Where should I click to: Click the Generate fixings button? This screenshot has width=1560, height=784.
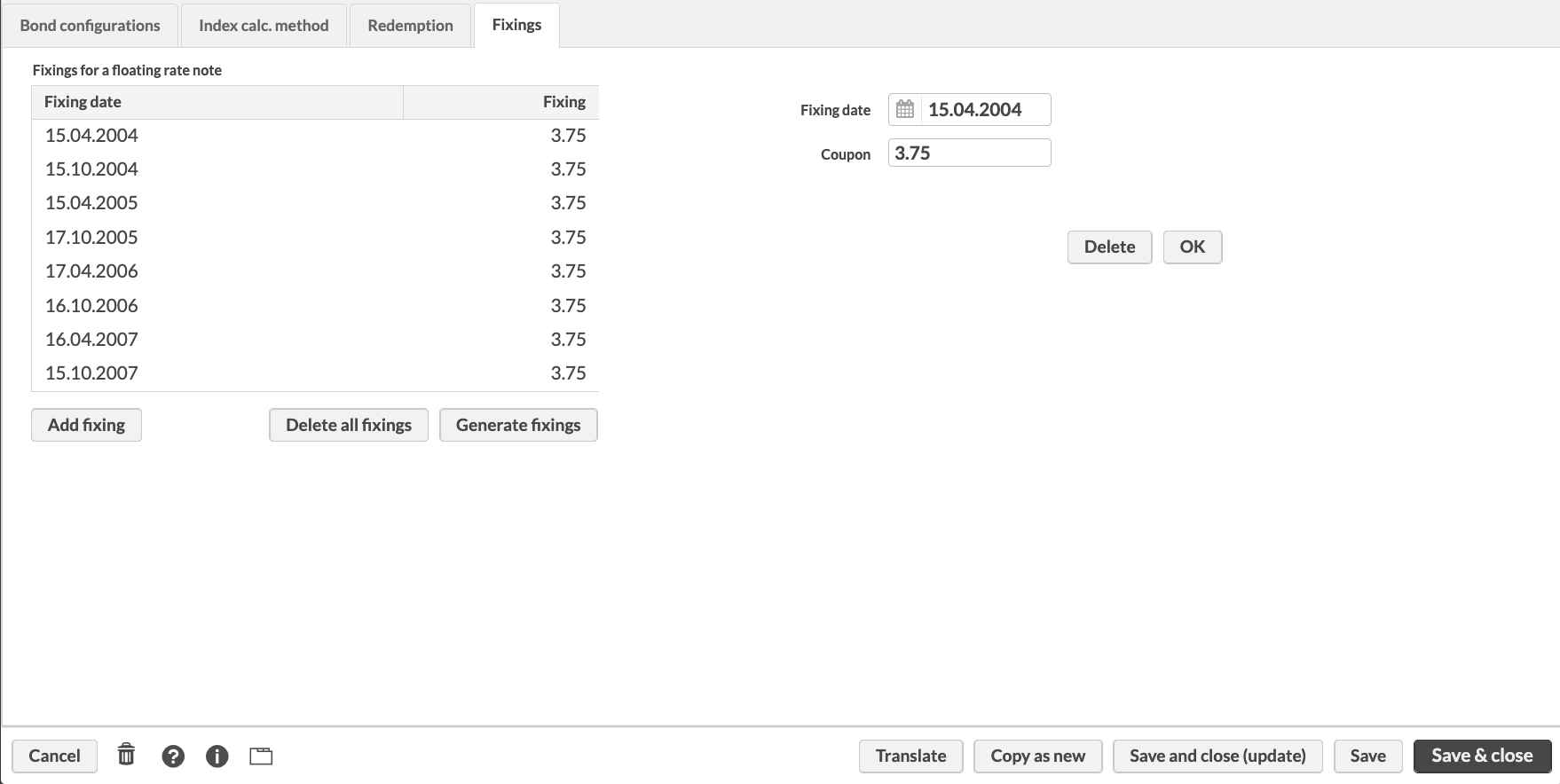[x=518, y=425]
